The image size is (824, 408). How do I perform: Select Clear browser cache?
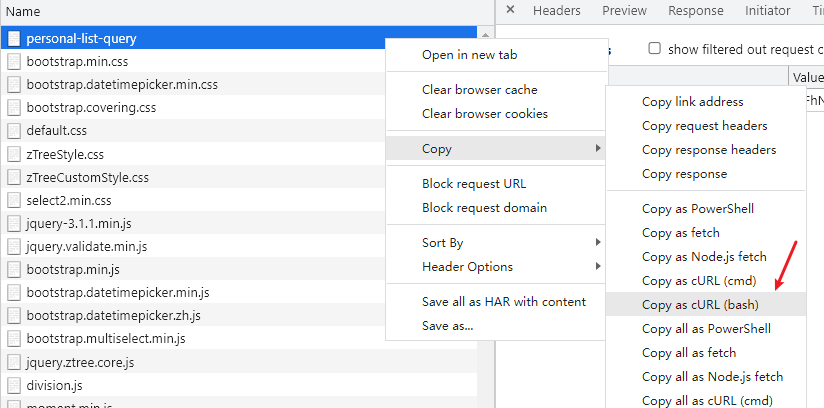click(479, 90)
